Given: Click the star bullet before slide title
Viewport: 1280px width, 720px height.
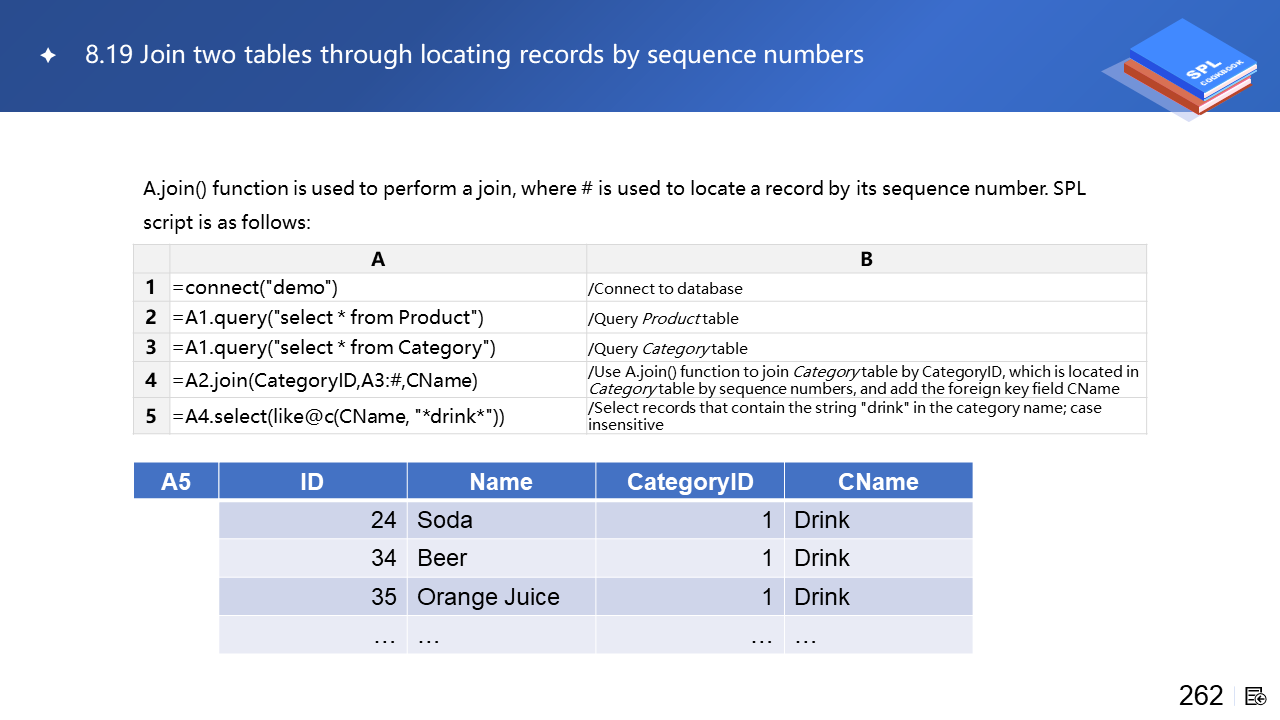Looking at the screenshot, I should [x=48, y=56].
